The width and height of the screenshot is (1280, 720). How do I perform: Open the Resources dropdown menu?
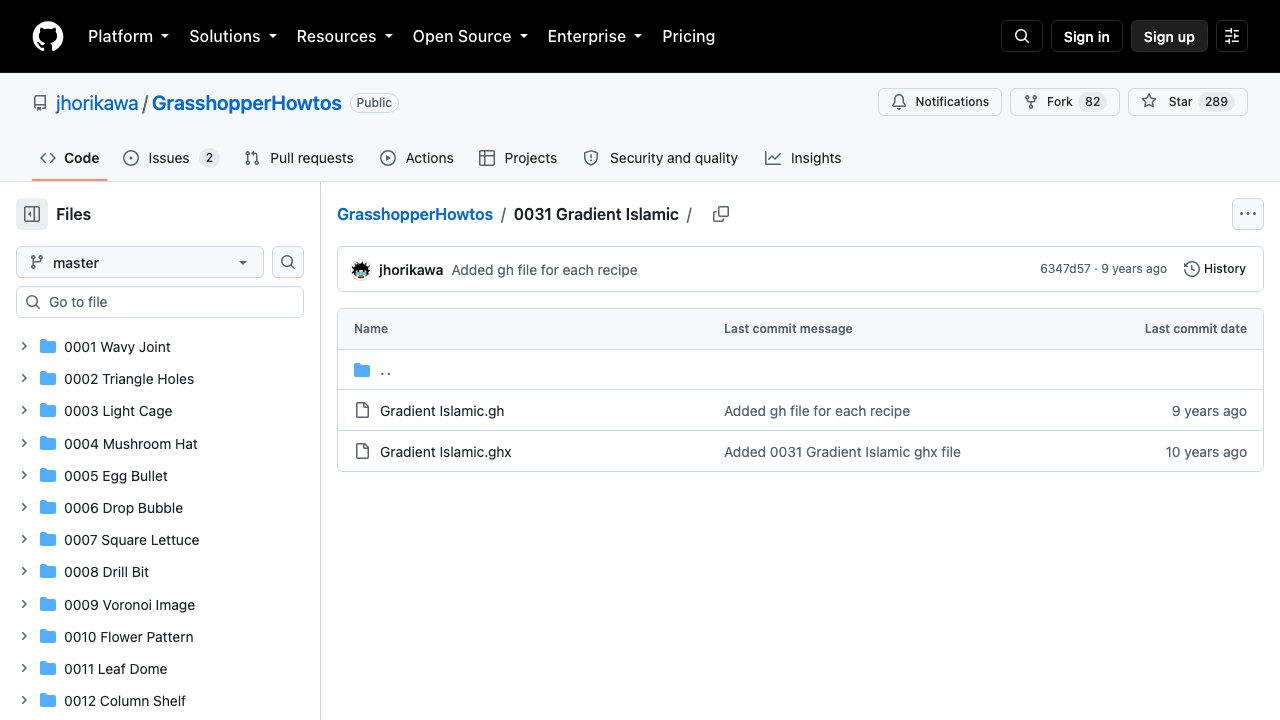pyautogui.click(x=345, y=36)
